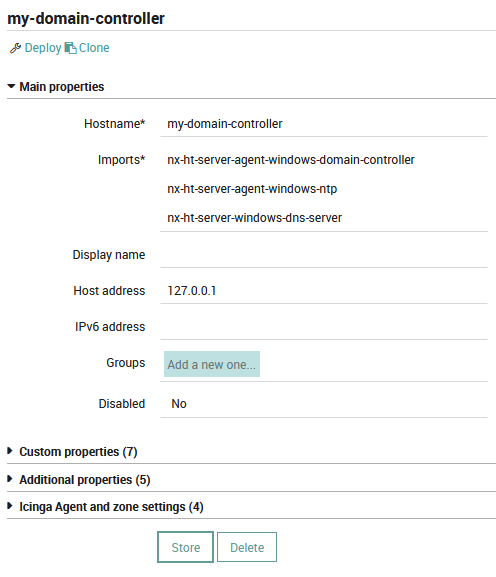Open the Clone link
Image resolution: width=496 pixels, height=577 pixels.
(x=94, y=48)
